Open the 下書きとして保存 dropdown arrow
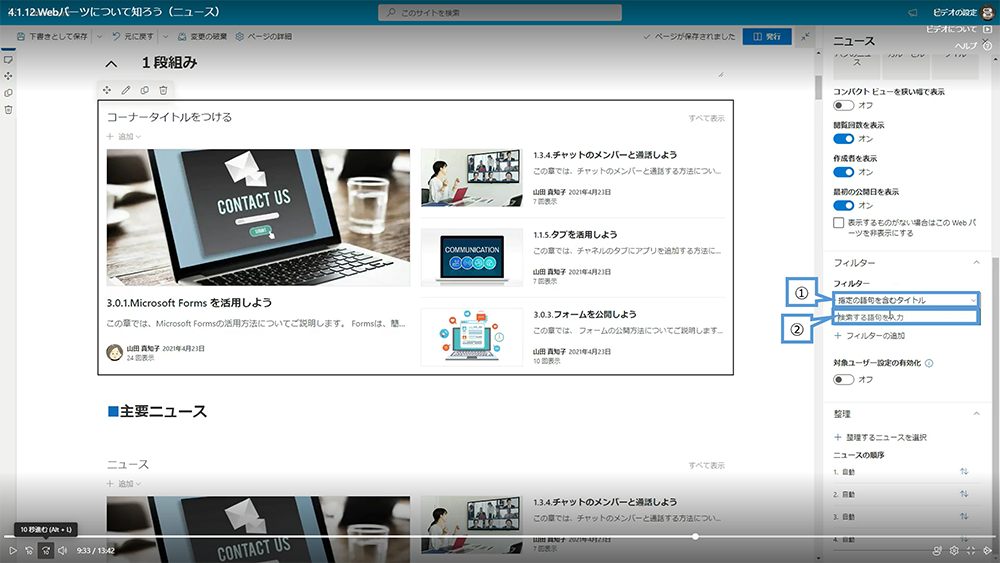The width and height of the screenshot is (1000, 563). click(x=99, y=36)
